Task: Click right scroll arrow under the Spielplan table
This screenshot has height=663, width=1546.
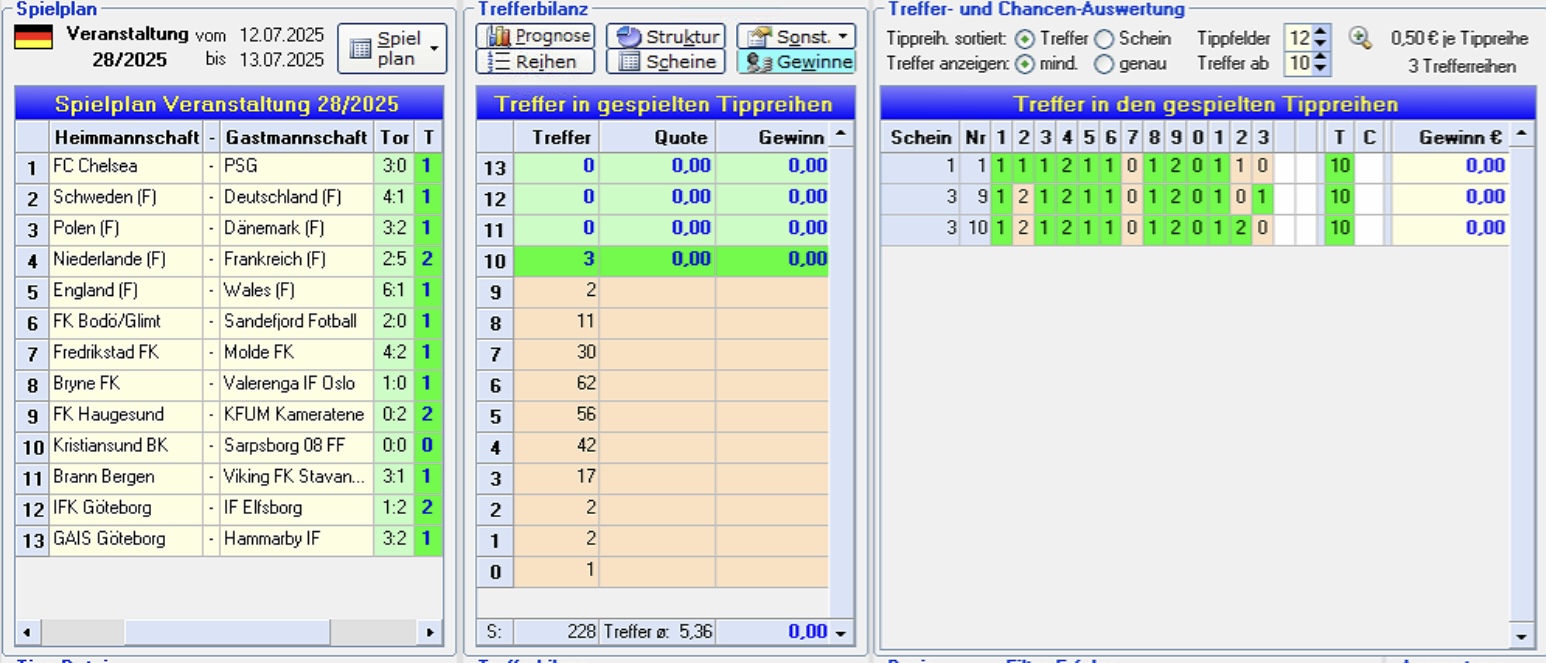Action: tap(431, 632)
